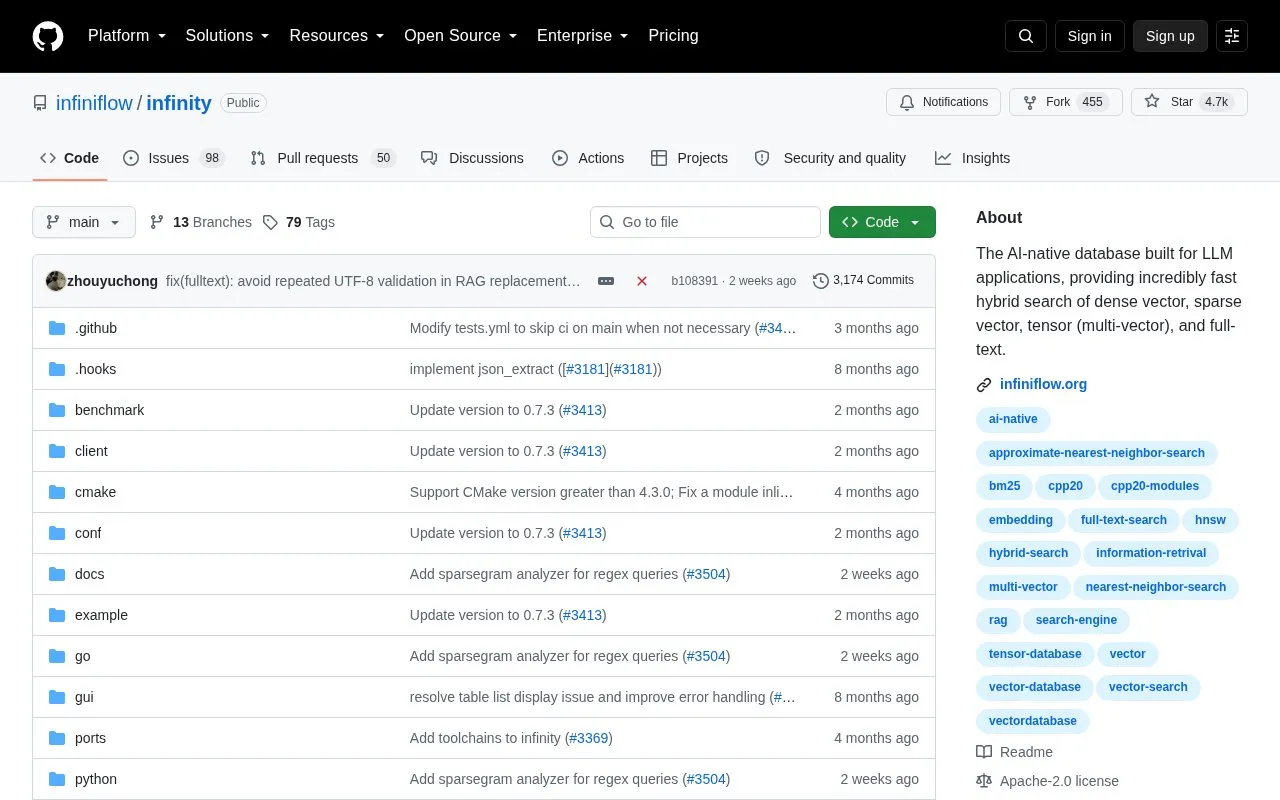
Task: Expand the Platform menu
Action: pos(127,36)
